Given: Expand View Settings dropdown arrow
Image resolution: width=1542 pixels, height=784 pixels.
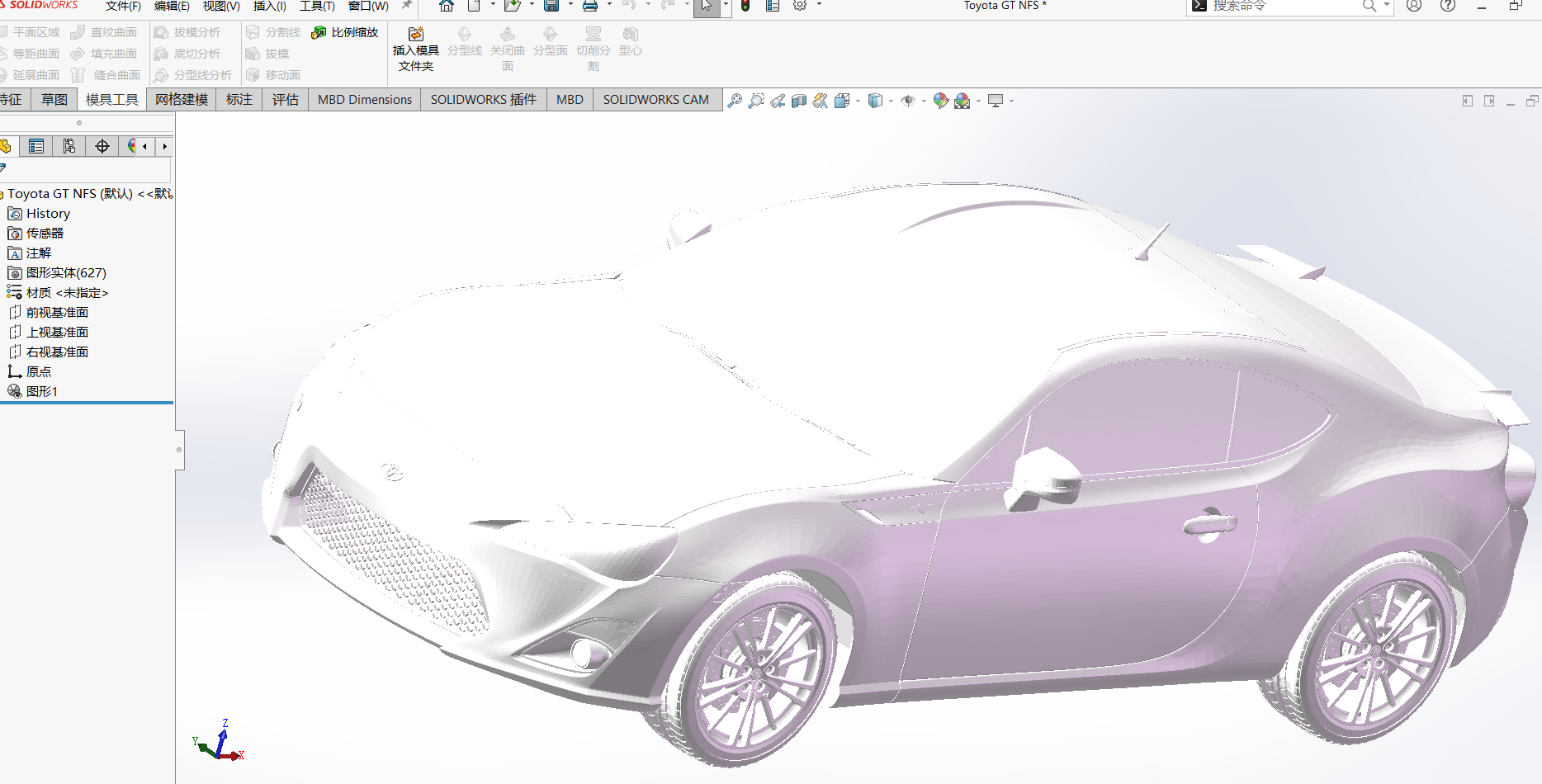Looking at the screenshot, I should (x=1011, y=102).
